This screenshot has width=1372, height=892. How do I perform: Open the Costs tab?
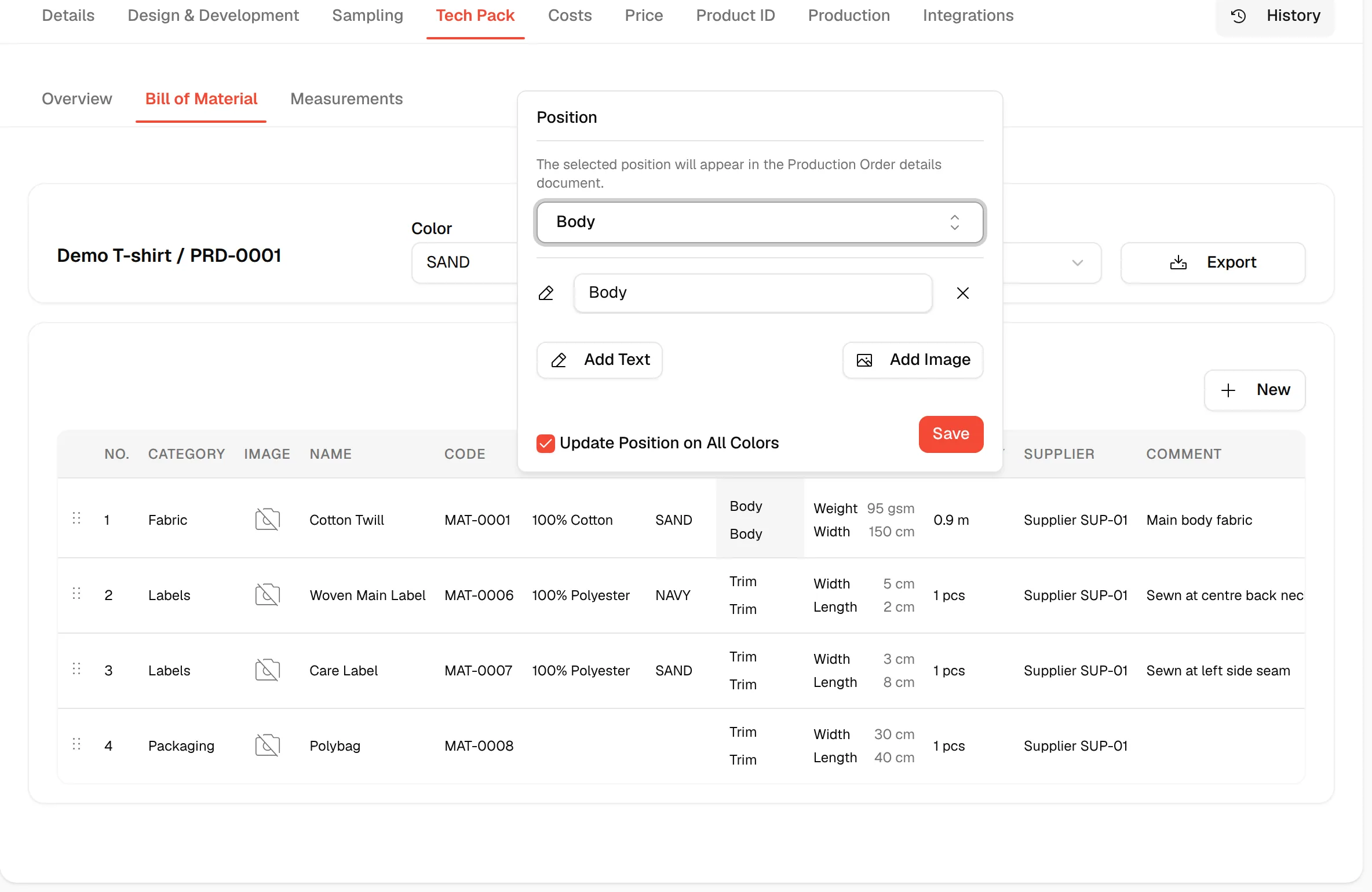point(570,16)
